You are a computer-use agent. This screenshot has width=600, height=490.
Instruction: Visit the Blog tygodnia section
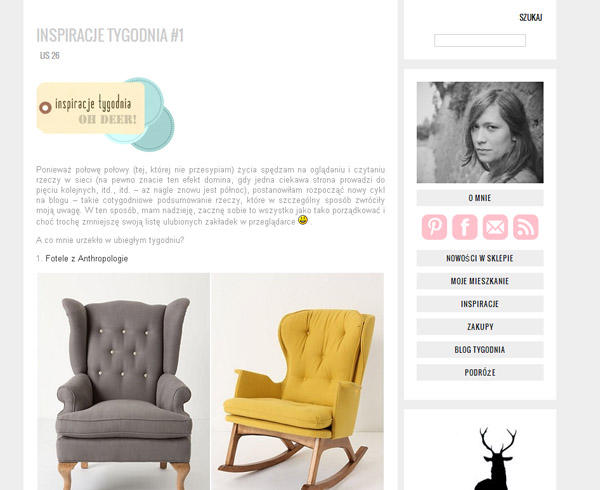480,350
